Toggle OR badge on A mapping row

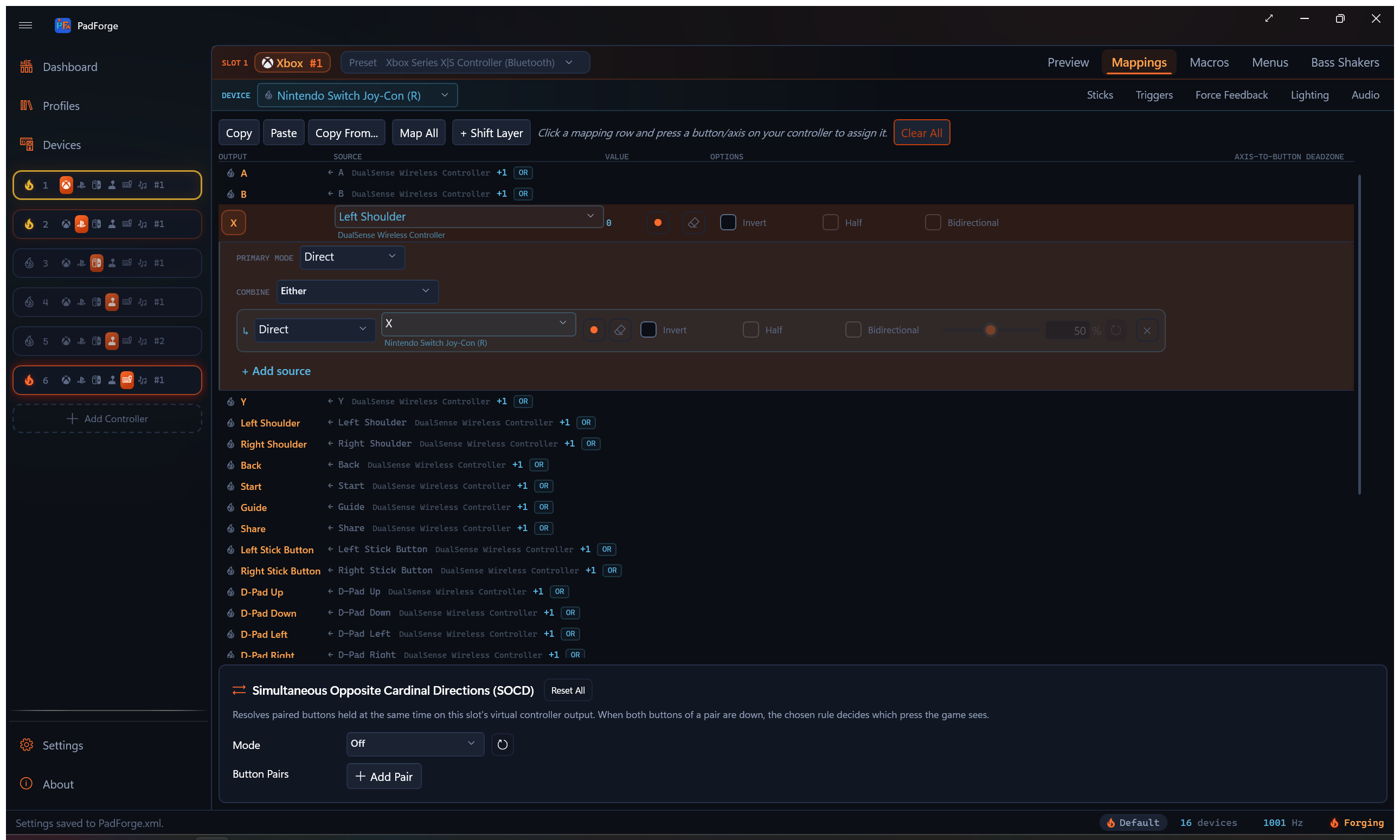523,173
